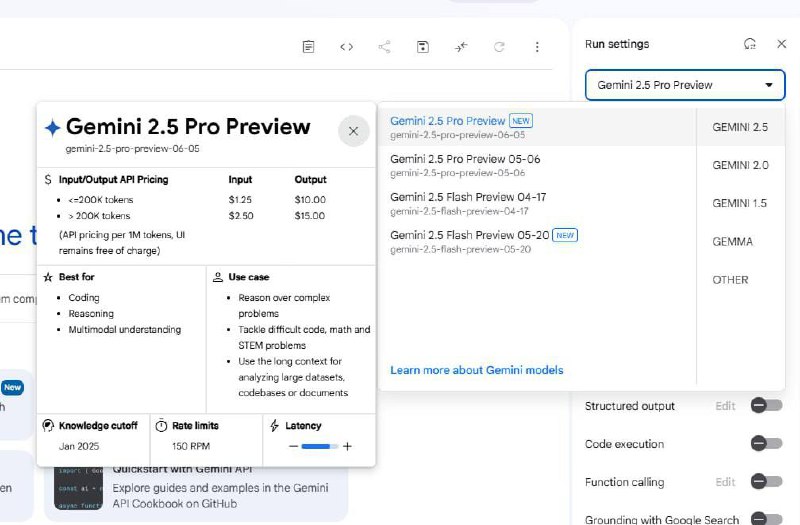Click Edit next to Function calling

click(725, 482)
